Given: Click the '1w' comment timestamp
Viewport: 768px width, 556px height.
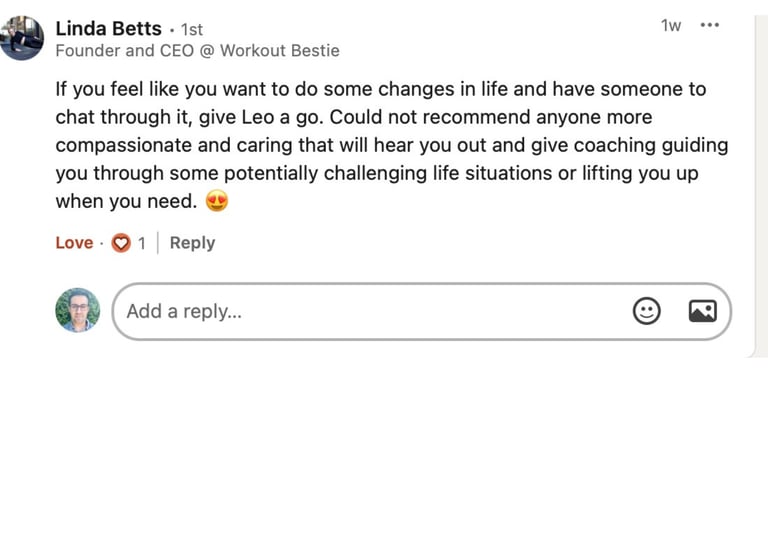Looking at the screenshot, I should pos(671,26).
